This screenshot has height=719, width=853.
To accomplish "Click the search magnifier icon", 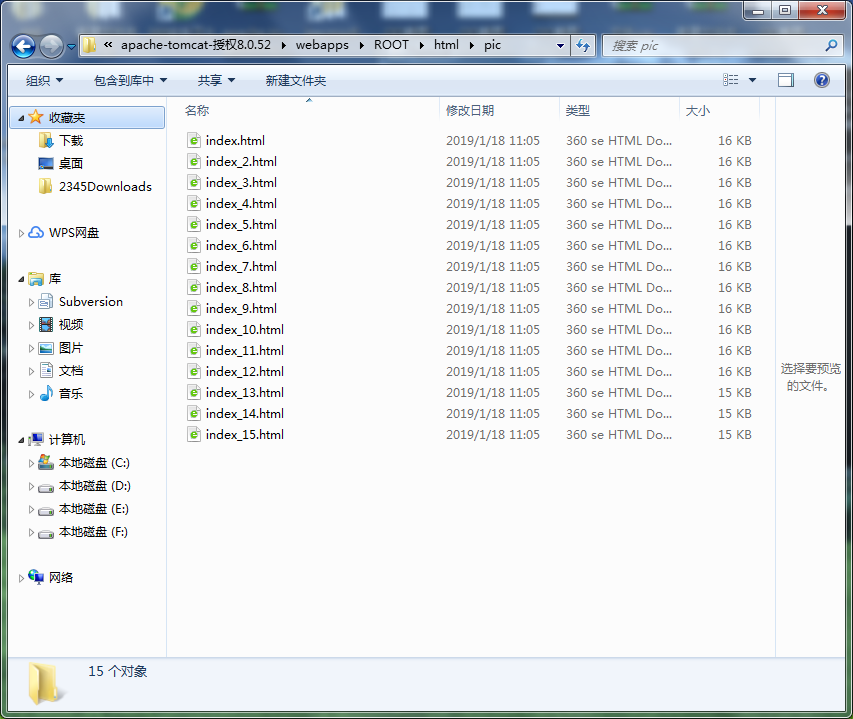I will pyautogui.click(x=831, y=46).
